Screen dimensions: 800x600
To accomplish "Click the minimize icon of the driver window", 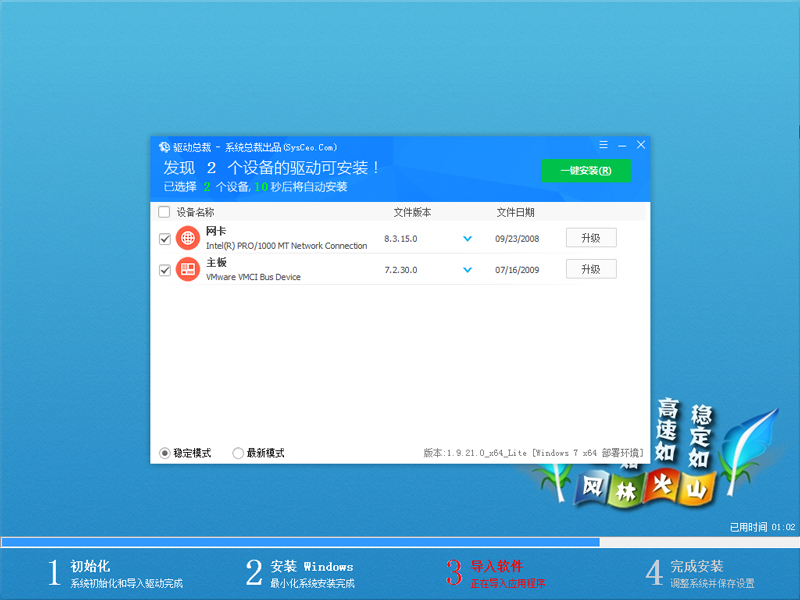I will coord(621,144).
